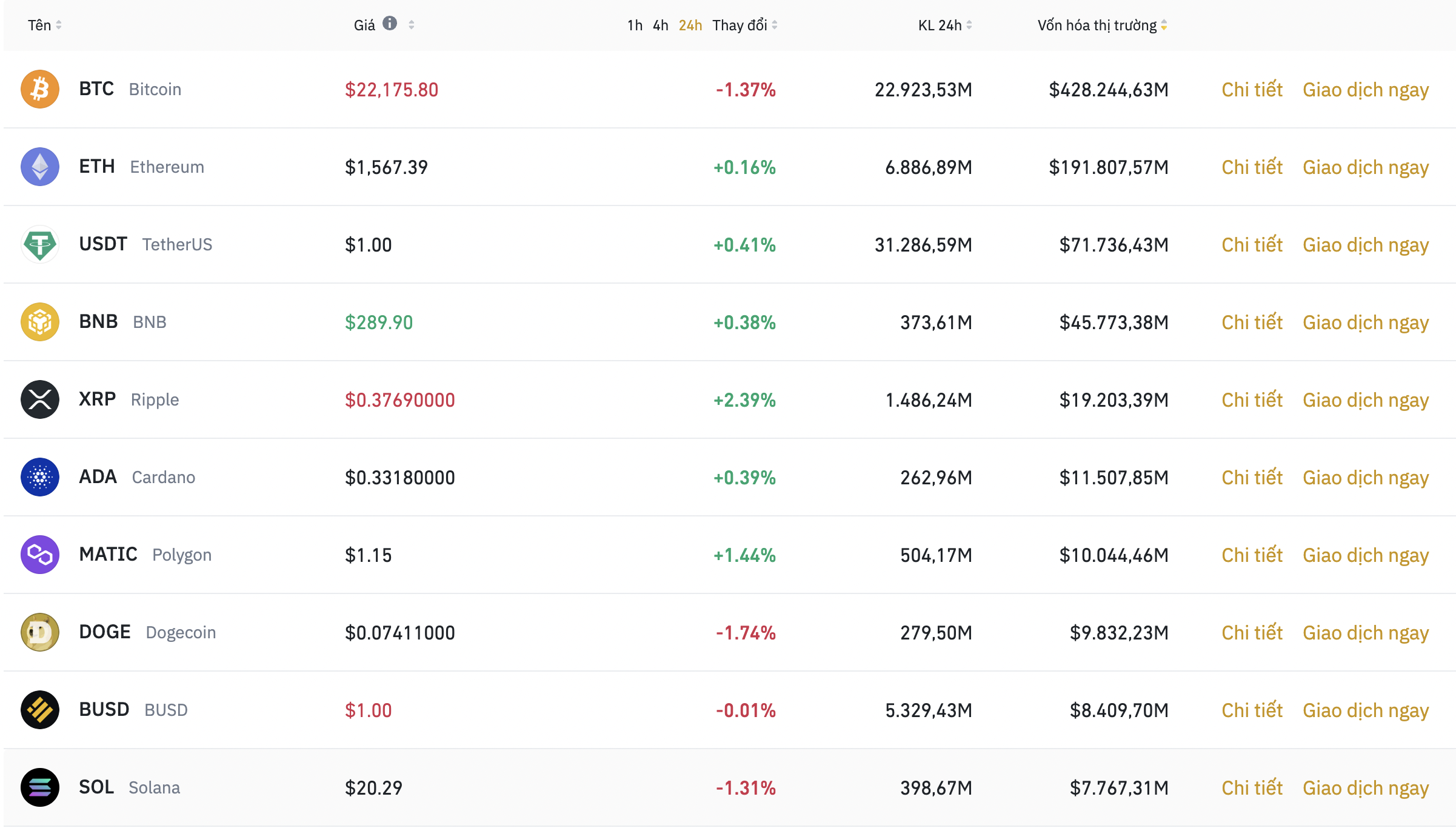View Chi tiết for MATIC
Image resolution: width=1456 pixels, height=828 pixels.
[x=1252, y=555]
